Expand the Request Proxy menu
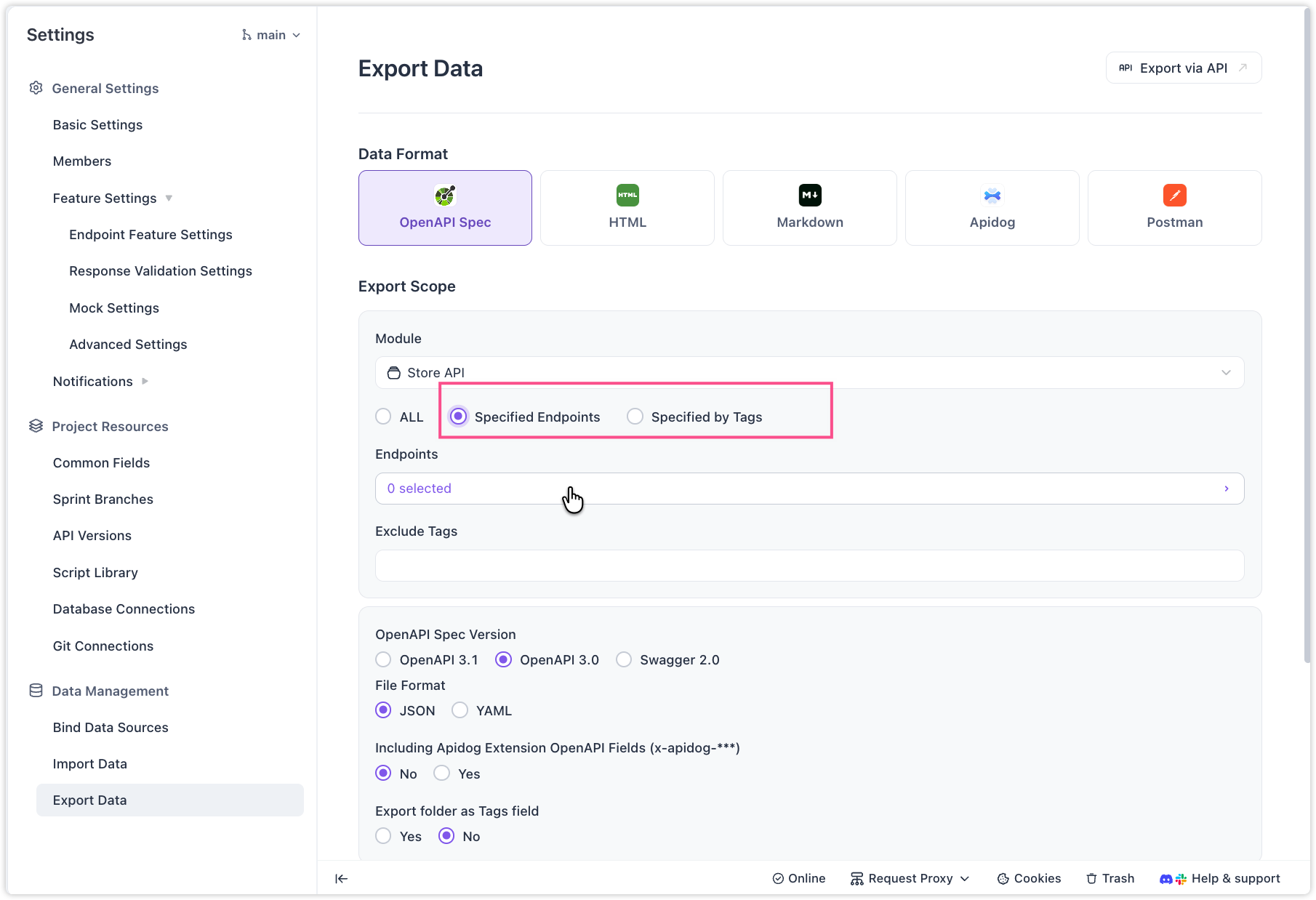The image size is (1316, 900). coord(910,878)
